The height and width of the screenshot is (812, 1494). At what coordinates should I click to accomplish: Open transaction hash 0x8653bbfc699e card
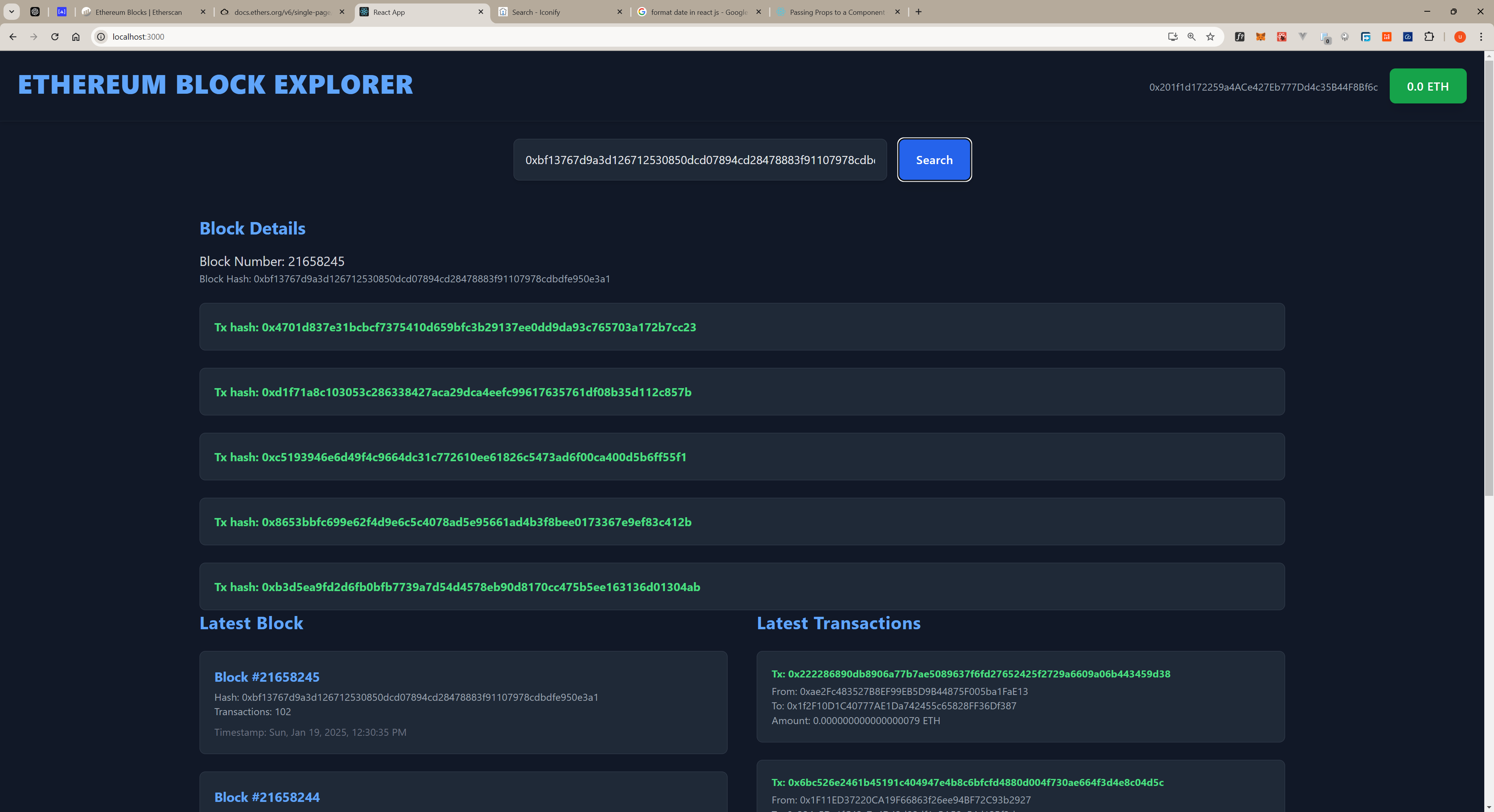pyautogui.click(x=742, y=521)
